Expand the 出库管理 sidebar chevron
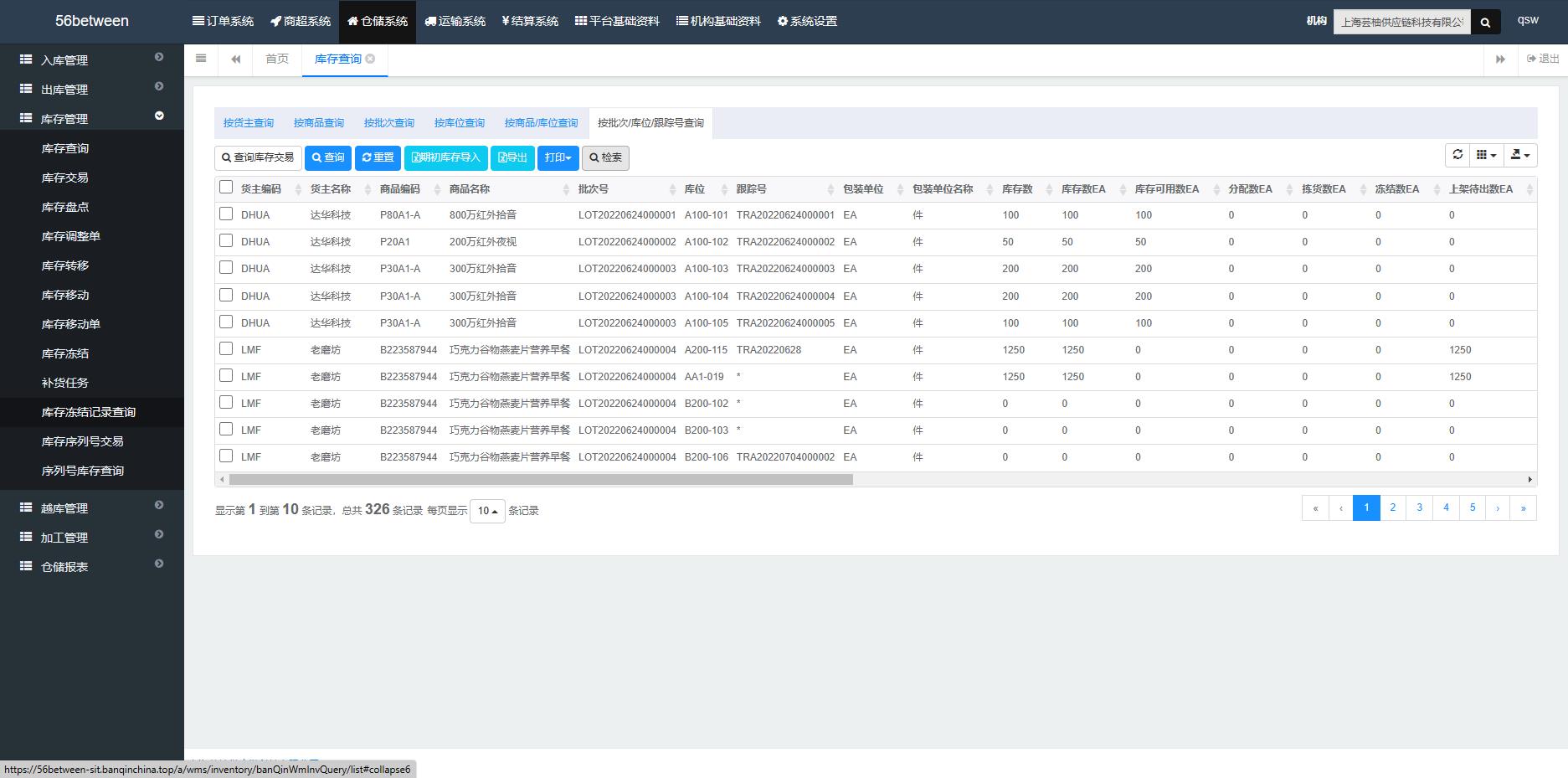Image resolution: width=1568 pixels, height=778 pixels. point(159,86)
